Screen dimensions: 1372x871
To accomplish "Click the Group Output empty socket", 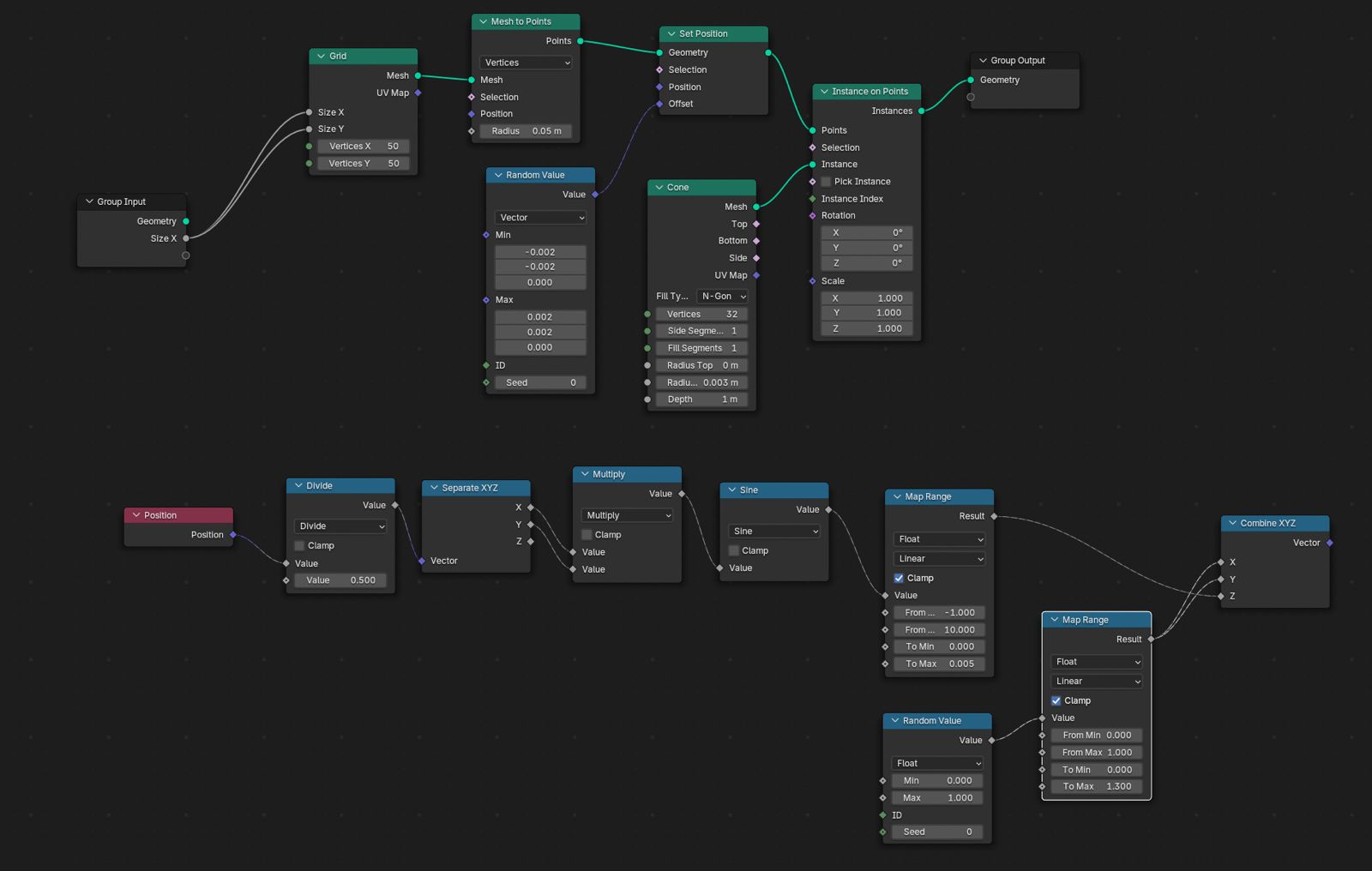I will 971,97.
